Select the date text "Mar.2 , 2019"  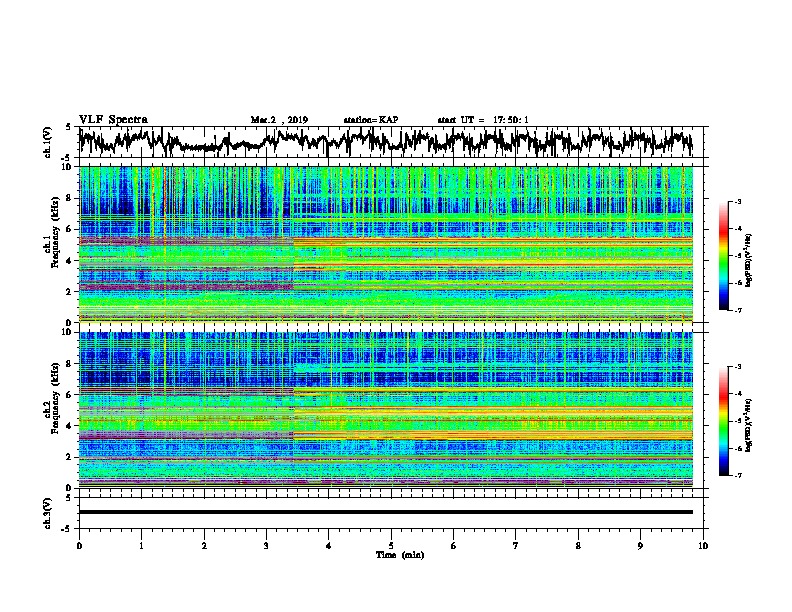pyautogui.click(x=279, y=120)
